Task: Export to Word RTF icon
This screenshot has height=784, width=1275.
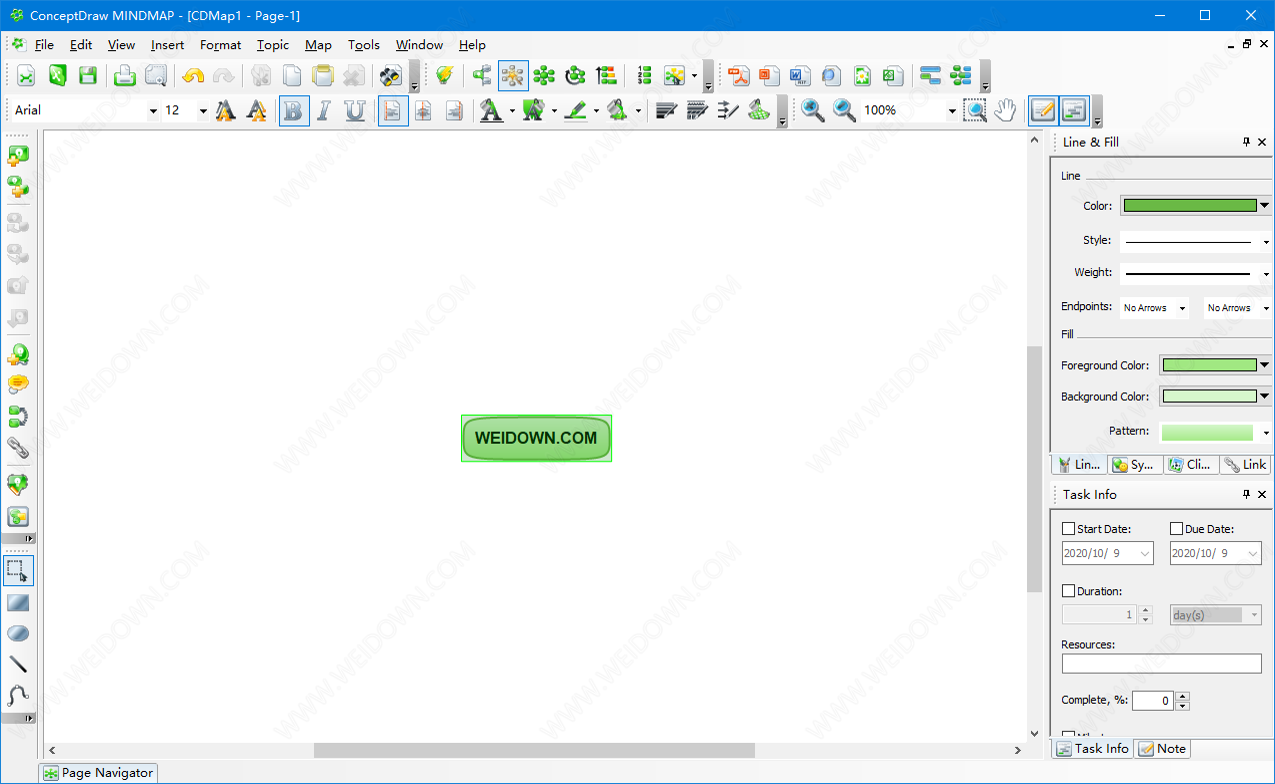Action: [x=800, y=75]
